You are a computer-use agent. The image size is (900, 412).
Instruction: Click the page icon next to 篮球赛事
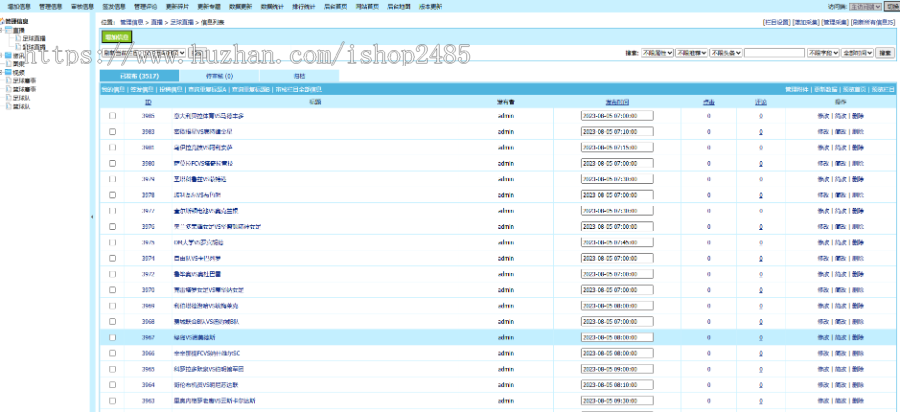point(8,90)
